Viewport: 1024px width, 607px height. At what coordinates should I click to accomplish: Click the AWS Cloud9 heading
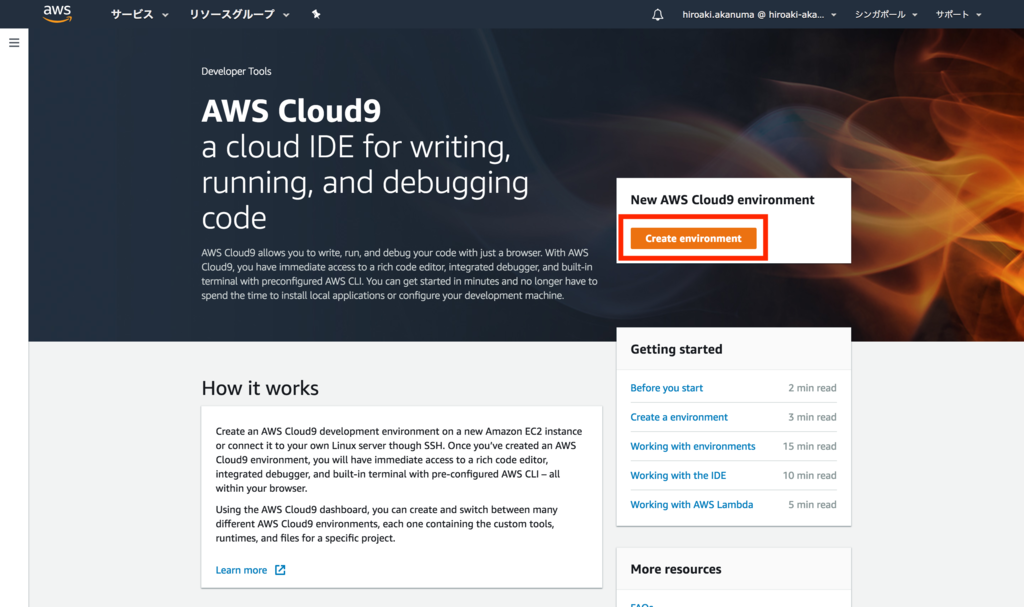coord(291,111)
